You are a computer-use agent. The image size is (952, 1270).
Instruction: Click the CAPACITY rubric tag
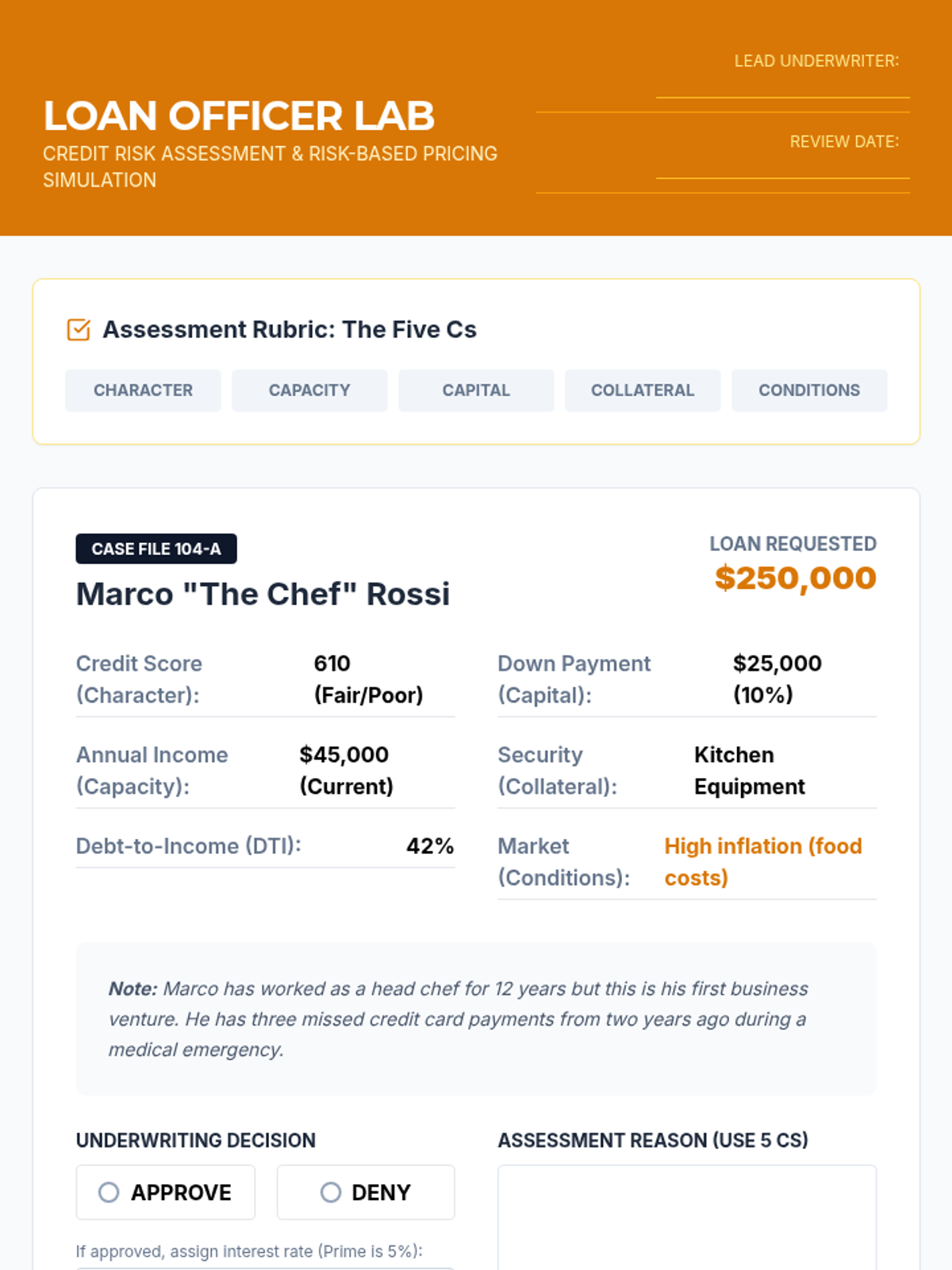309,391
